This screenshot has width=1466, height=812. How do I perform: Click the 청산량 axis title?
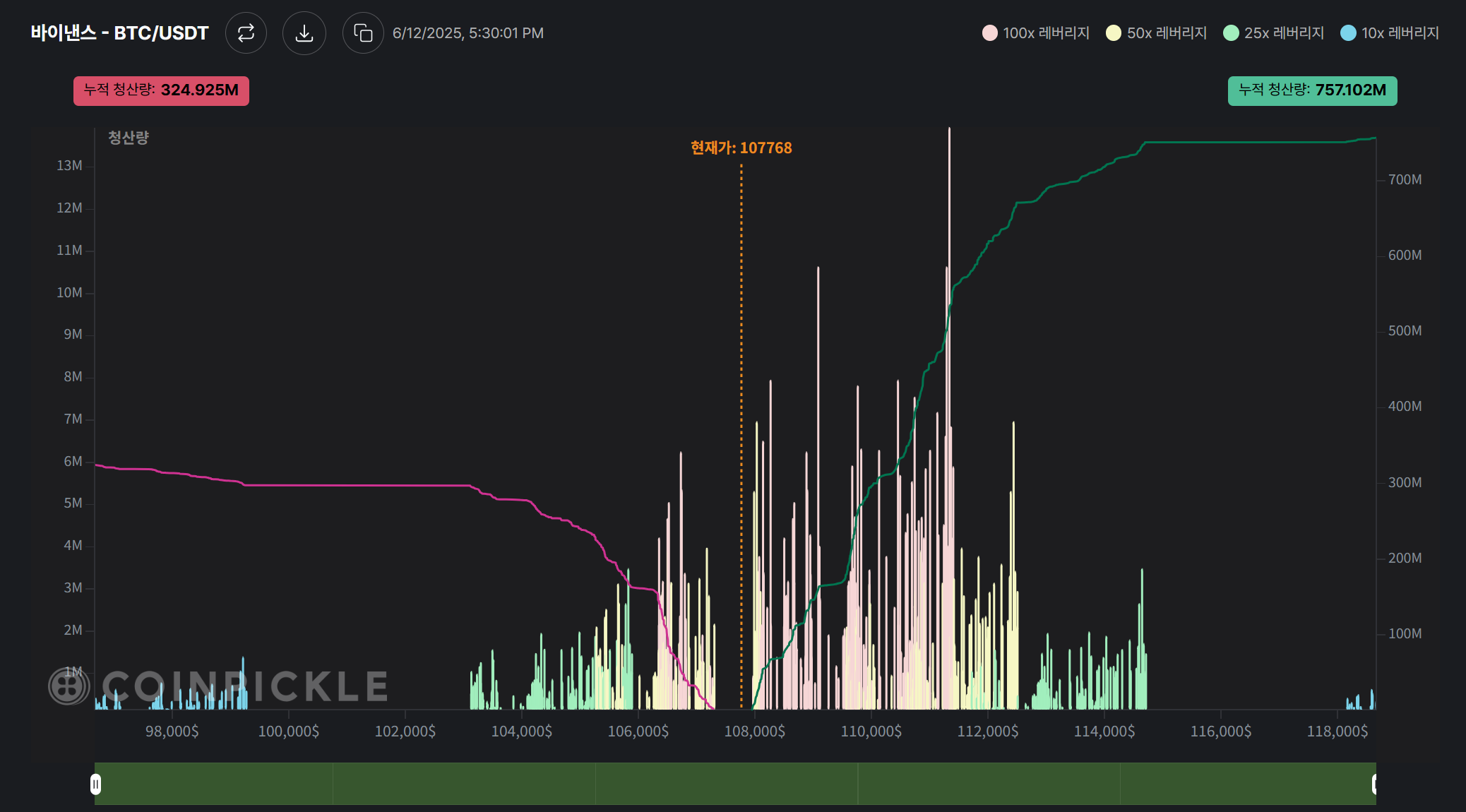[129, 138]
